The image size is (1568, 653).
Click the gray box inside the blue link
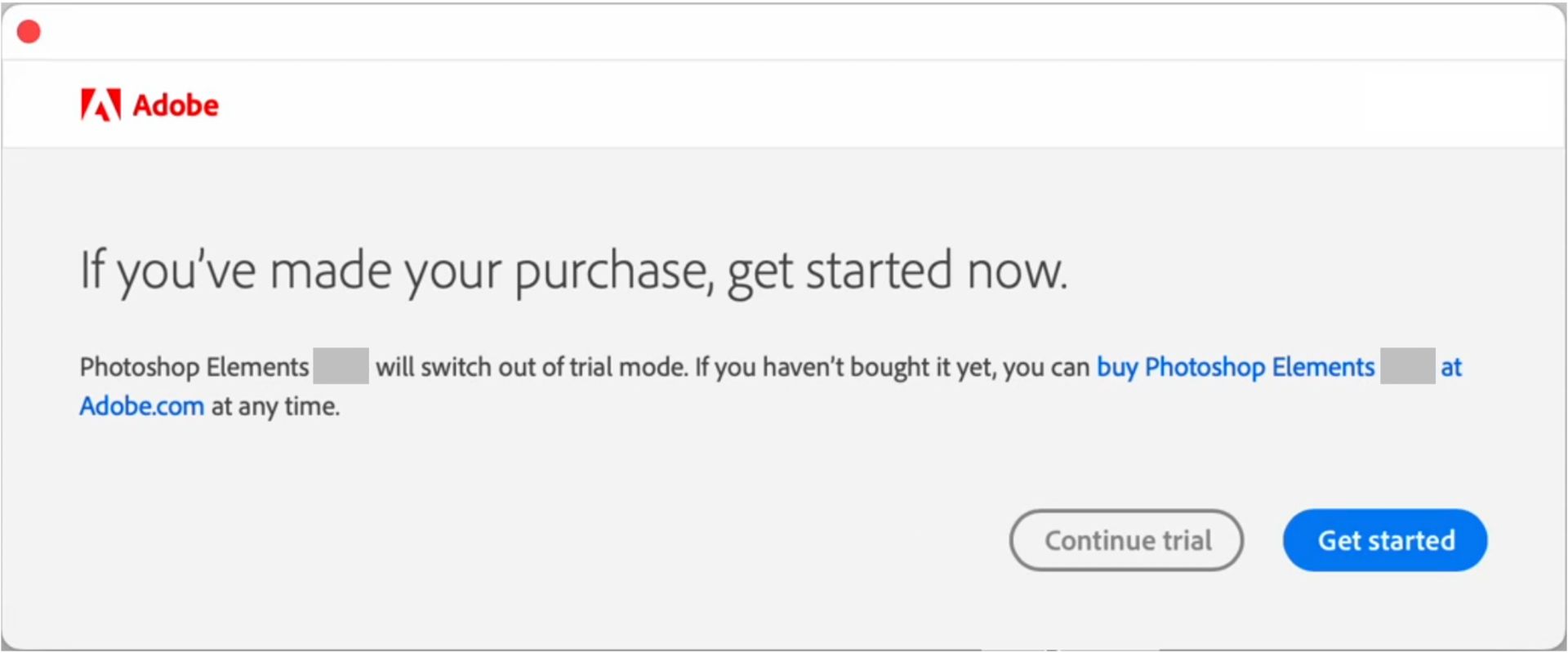[1407, 365]
